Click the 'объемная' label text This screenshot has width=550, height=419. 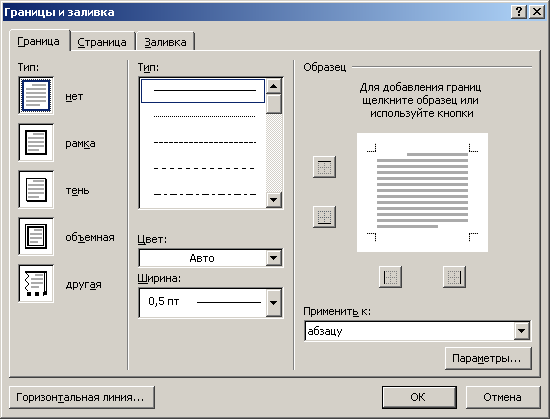pos(90,237)
